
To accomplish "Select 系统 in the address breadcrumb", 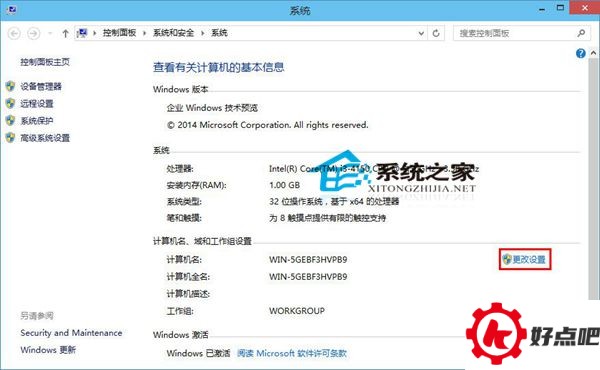I will pos(219,33).
